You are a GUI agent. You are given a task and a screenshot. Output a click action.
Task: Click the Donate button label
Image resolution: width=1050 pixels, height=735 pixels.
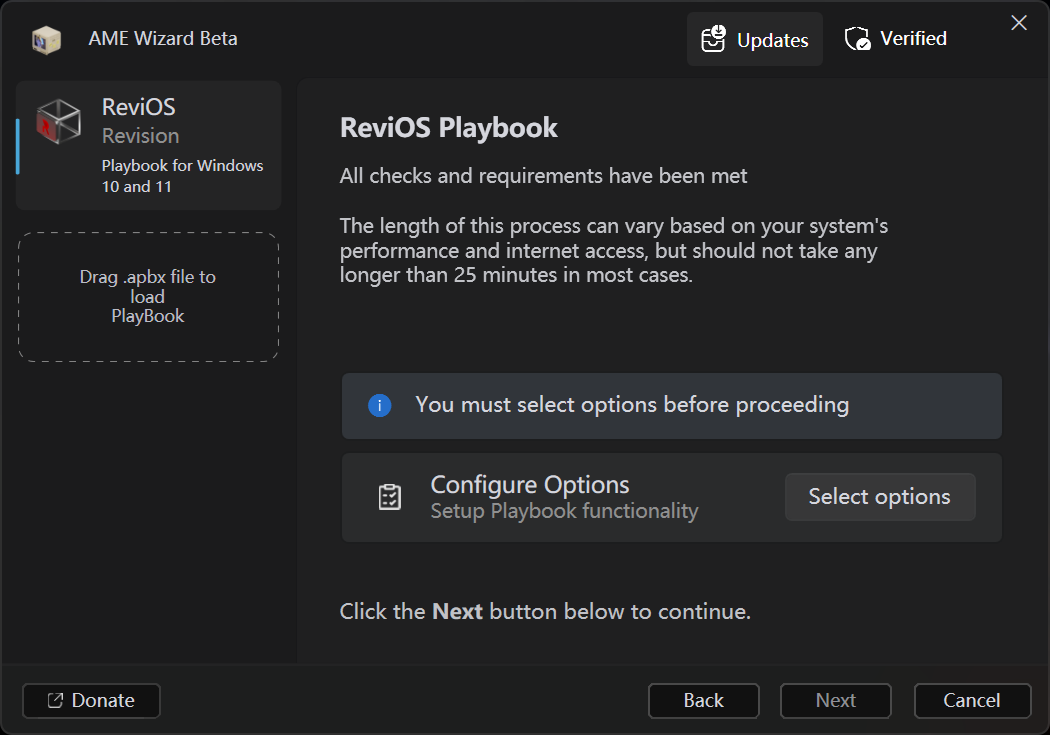coord(103,701)
